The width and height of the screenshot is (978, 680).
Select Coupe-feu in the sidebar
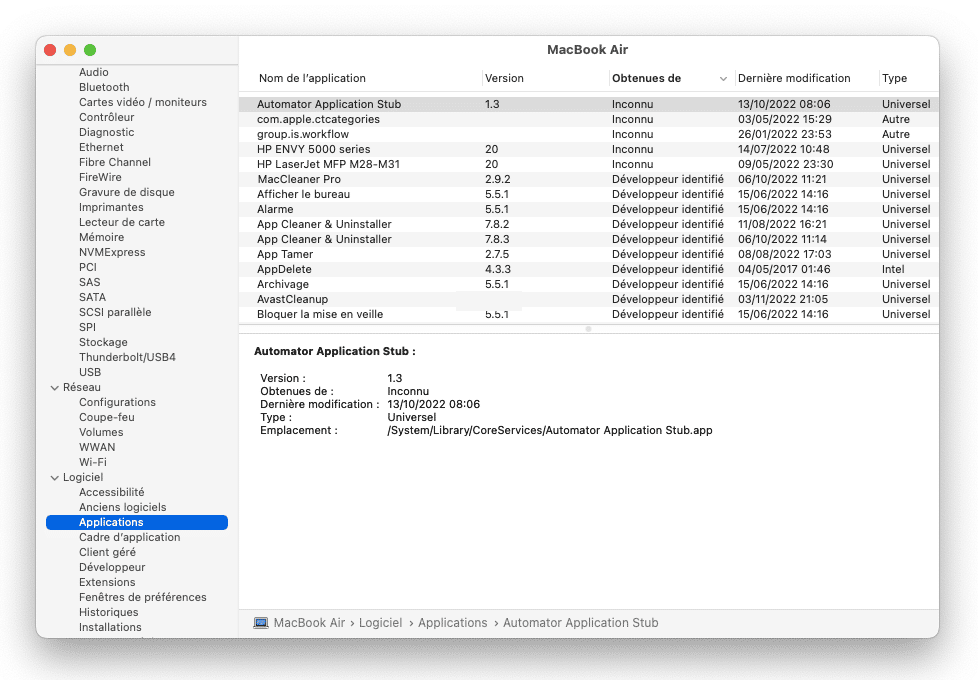(x=107, y=417)
